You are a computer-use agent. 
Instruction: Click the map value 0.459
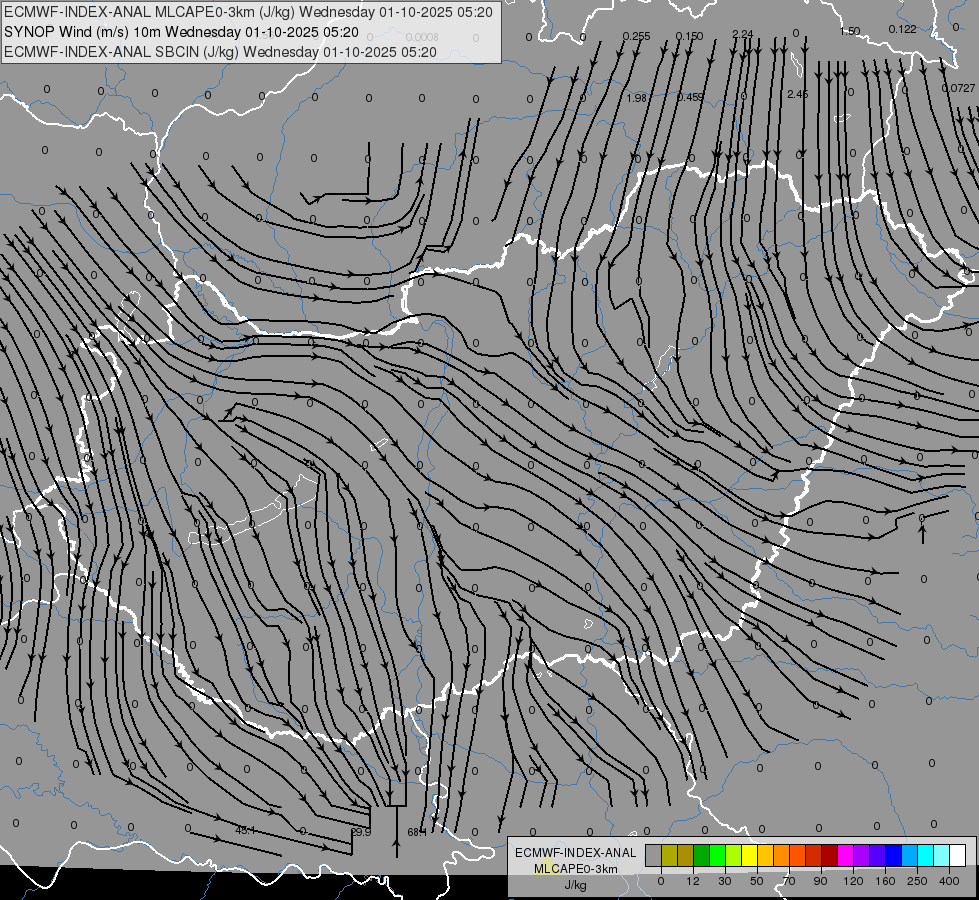690,97
